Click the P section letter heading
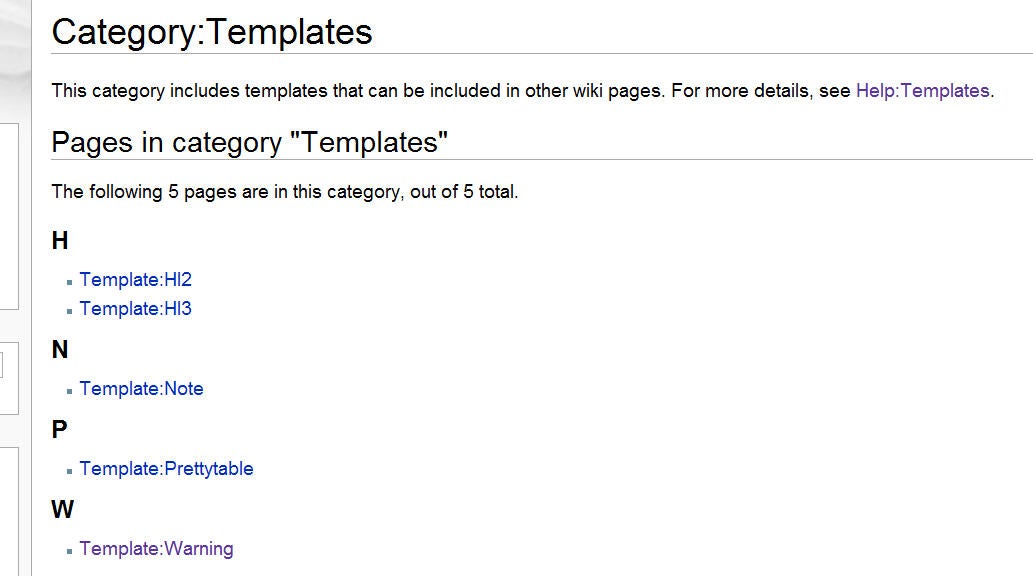The image size is (1033, 576). tap(59, 430)
